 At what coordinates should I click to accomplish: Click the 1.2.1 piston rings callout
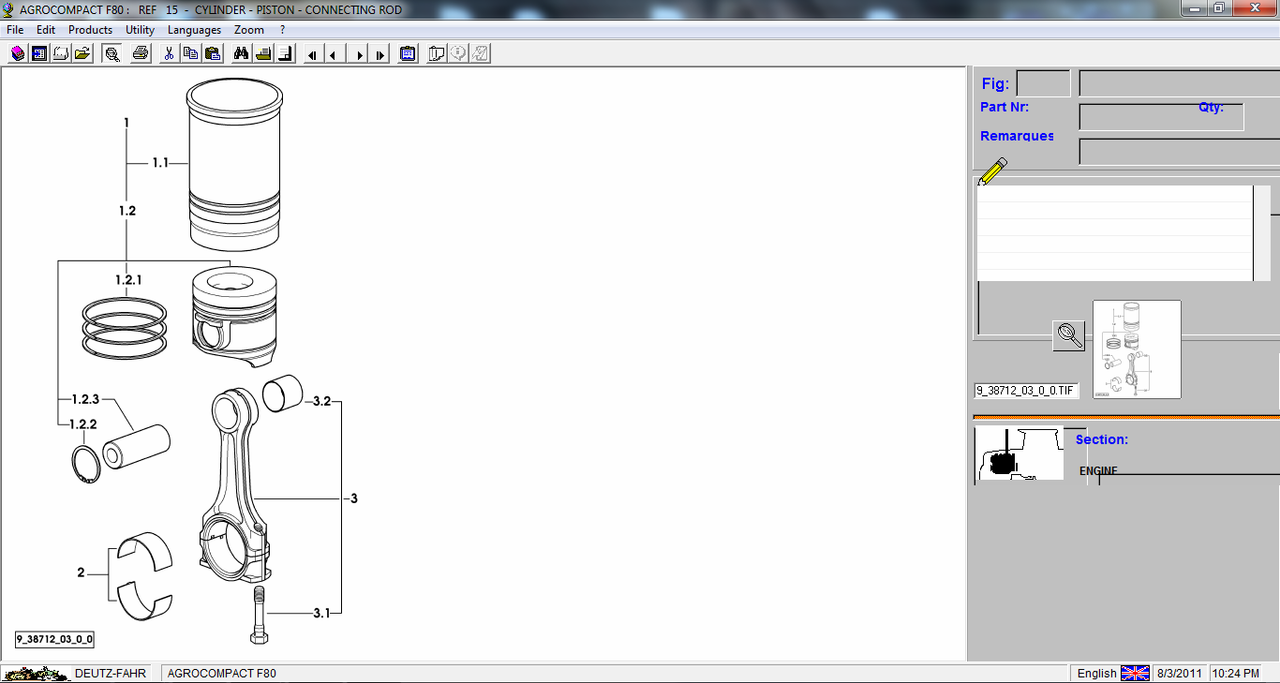pyautogui.click(x=128, y=280)
